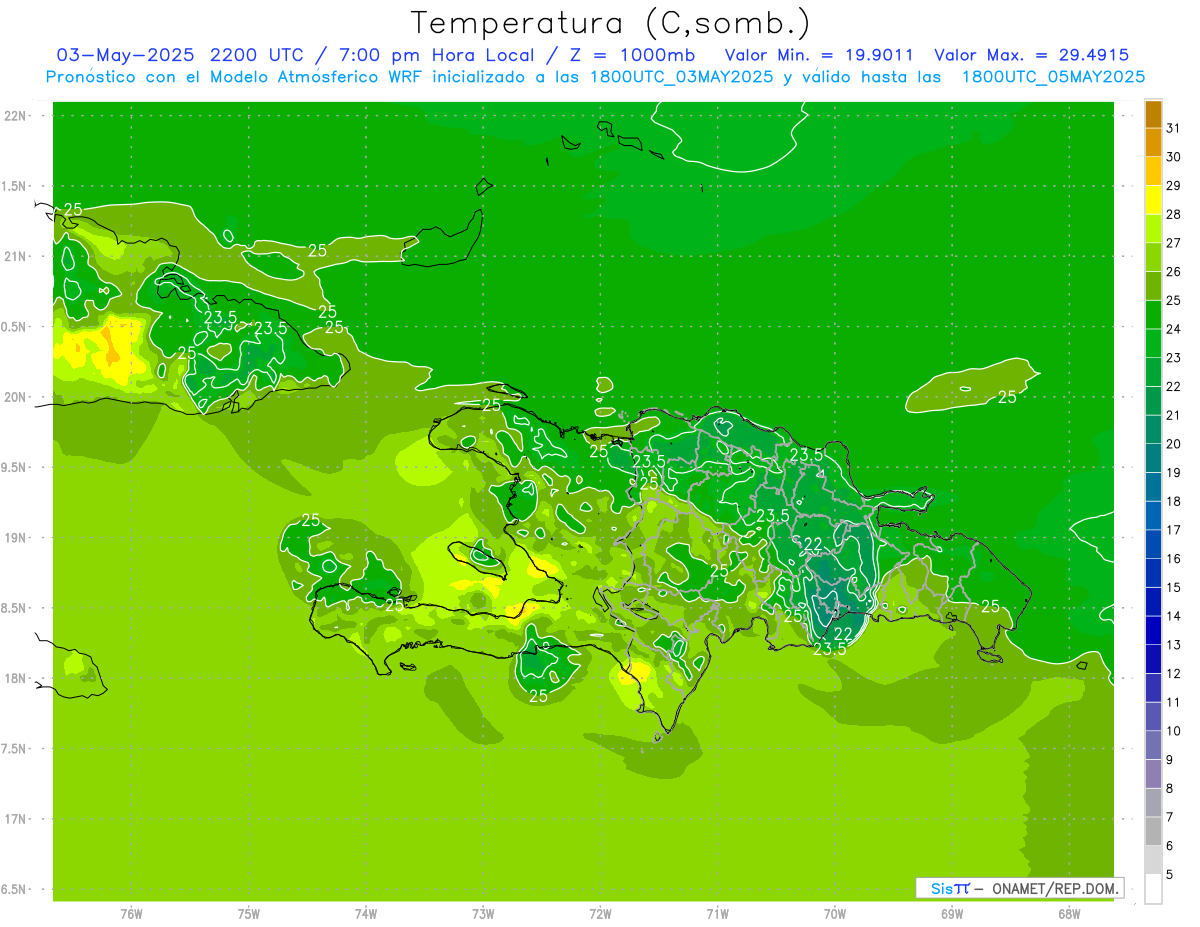This screenshot has width=1200, height=927.
Task: Click the latitude axis label '21N'
Action: [x=16, y=256]
